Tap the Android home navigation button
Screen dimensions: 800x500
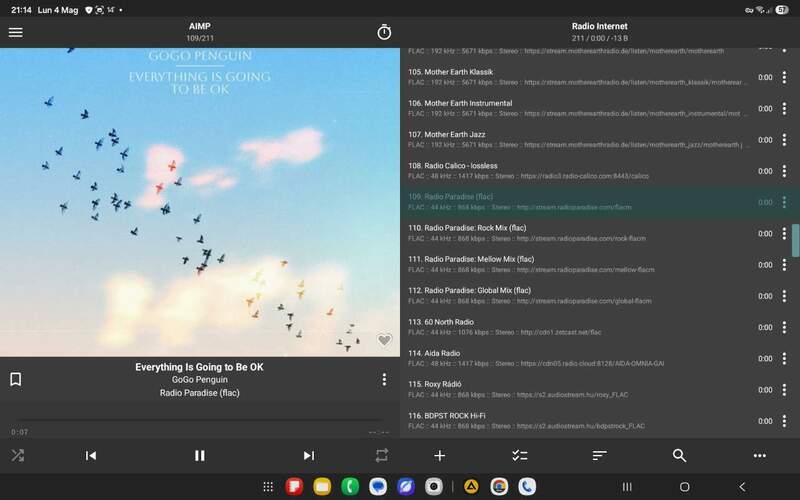(x=685, y=487)
